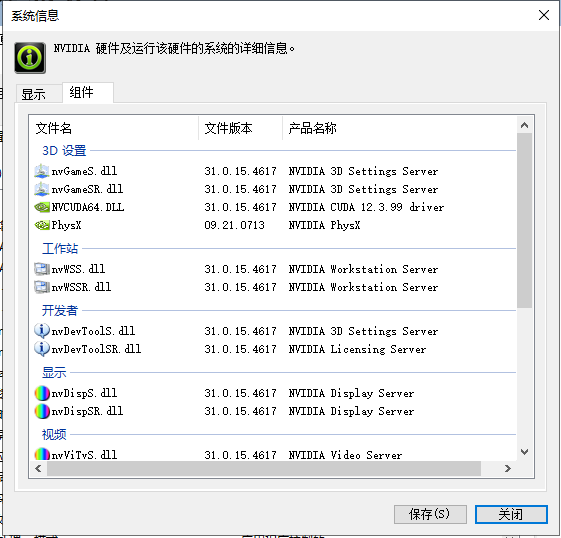Switch to the 显示 tab
The height and width of the screenshot is (538, 561).
tap(39, 94)
